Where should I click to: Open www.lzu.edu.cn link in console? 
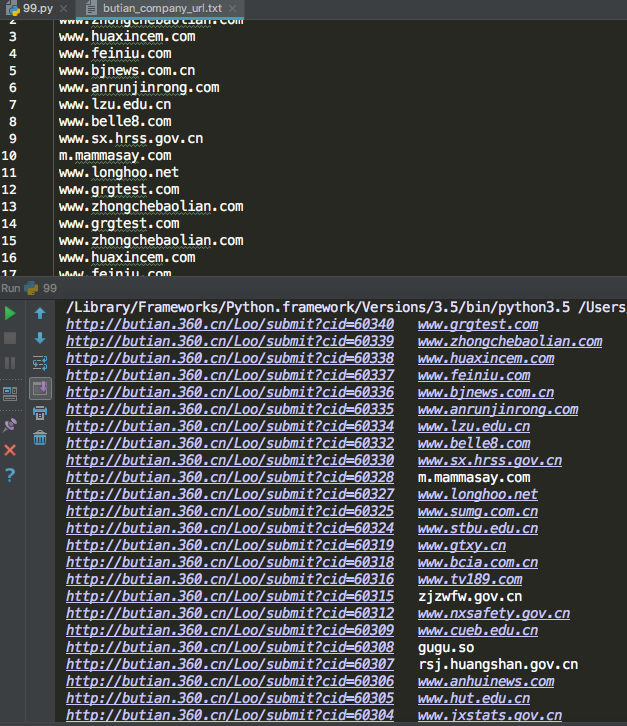pos(474,426)
